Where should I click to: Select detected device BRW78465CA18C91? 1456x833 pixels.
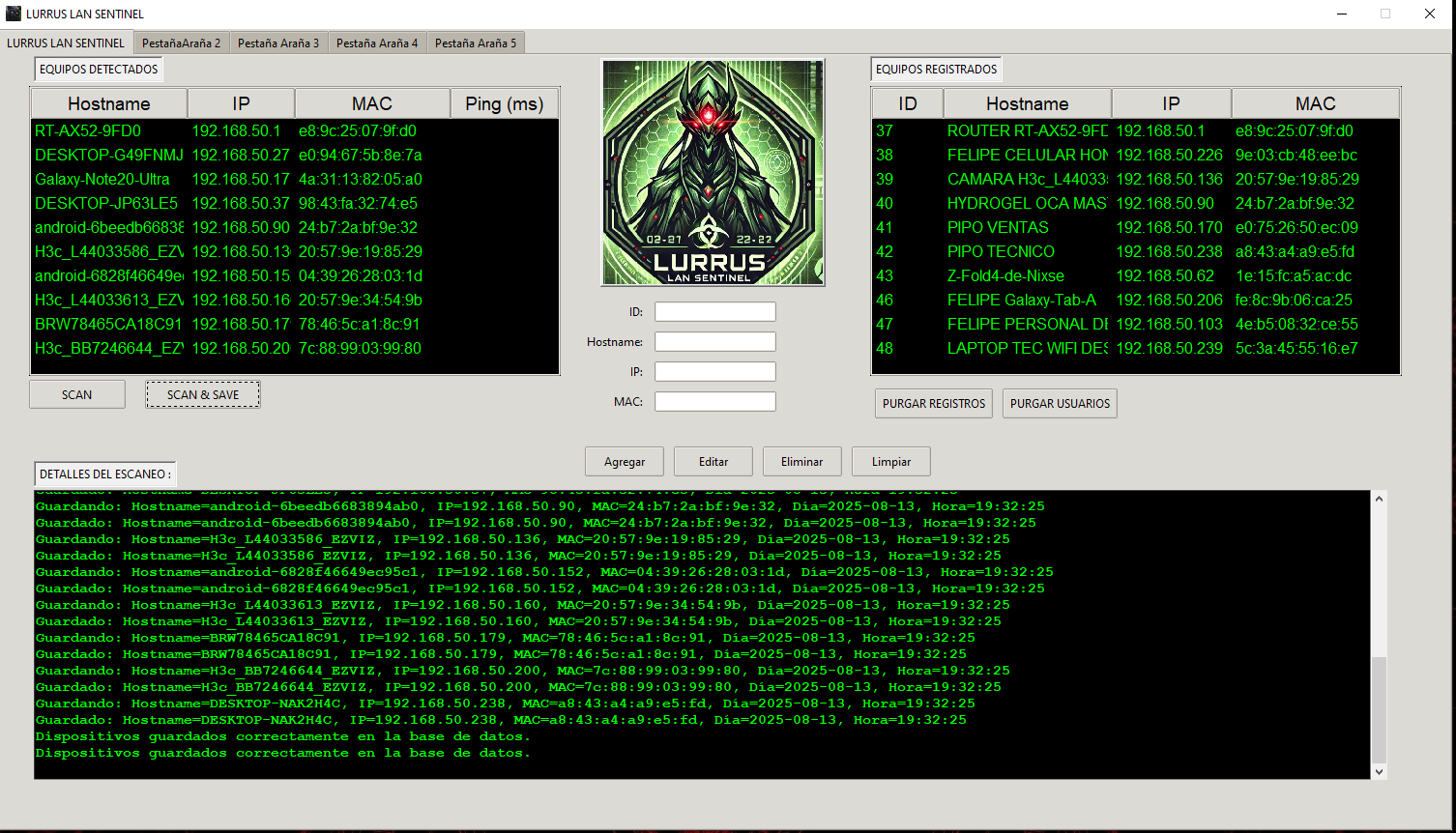295,324
